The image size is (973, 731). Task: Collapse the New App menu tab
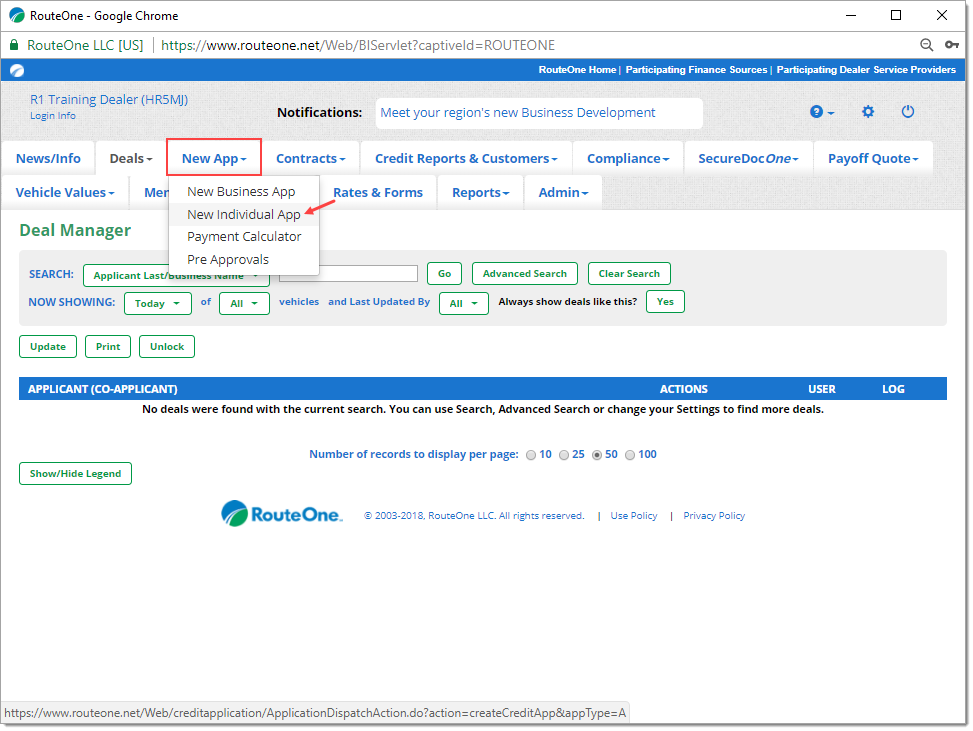tap(213, 158)
